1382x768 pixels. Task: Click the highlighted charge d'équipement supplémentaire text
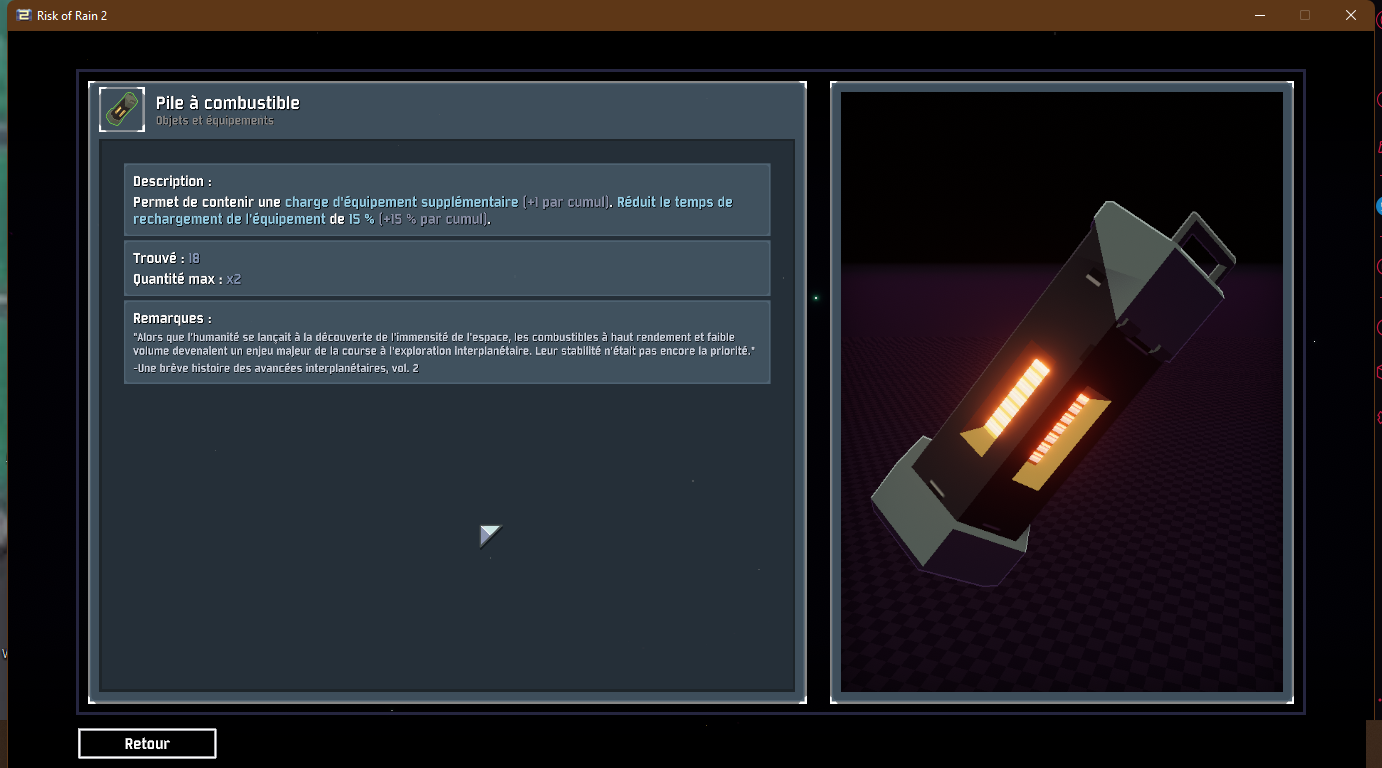pos(401,202)
